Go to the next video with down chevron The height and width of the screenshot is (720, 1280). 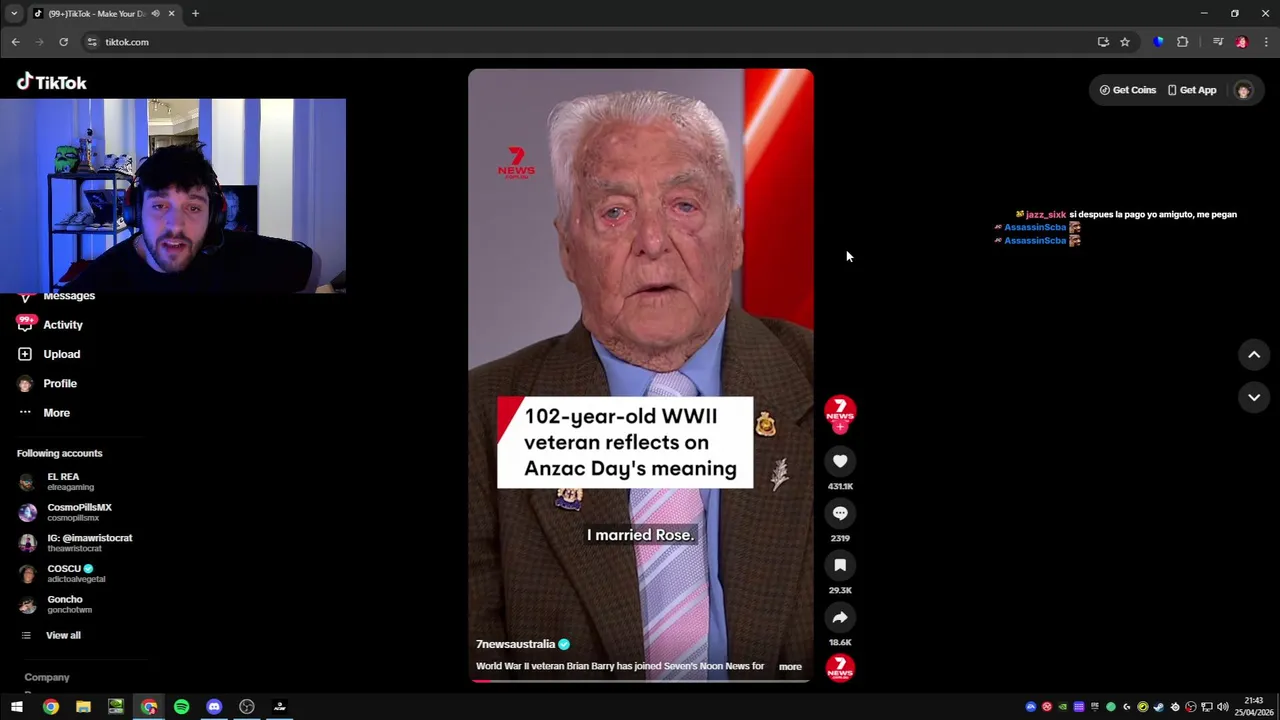coord(1254,397)
